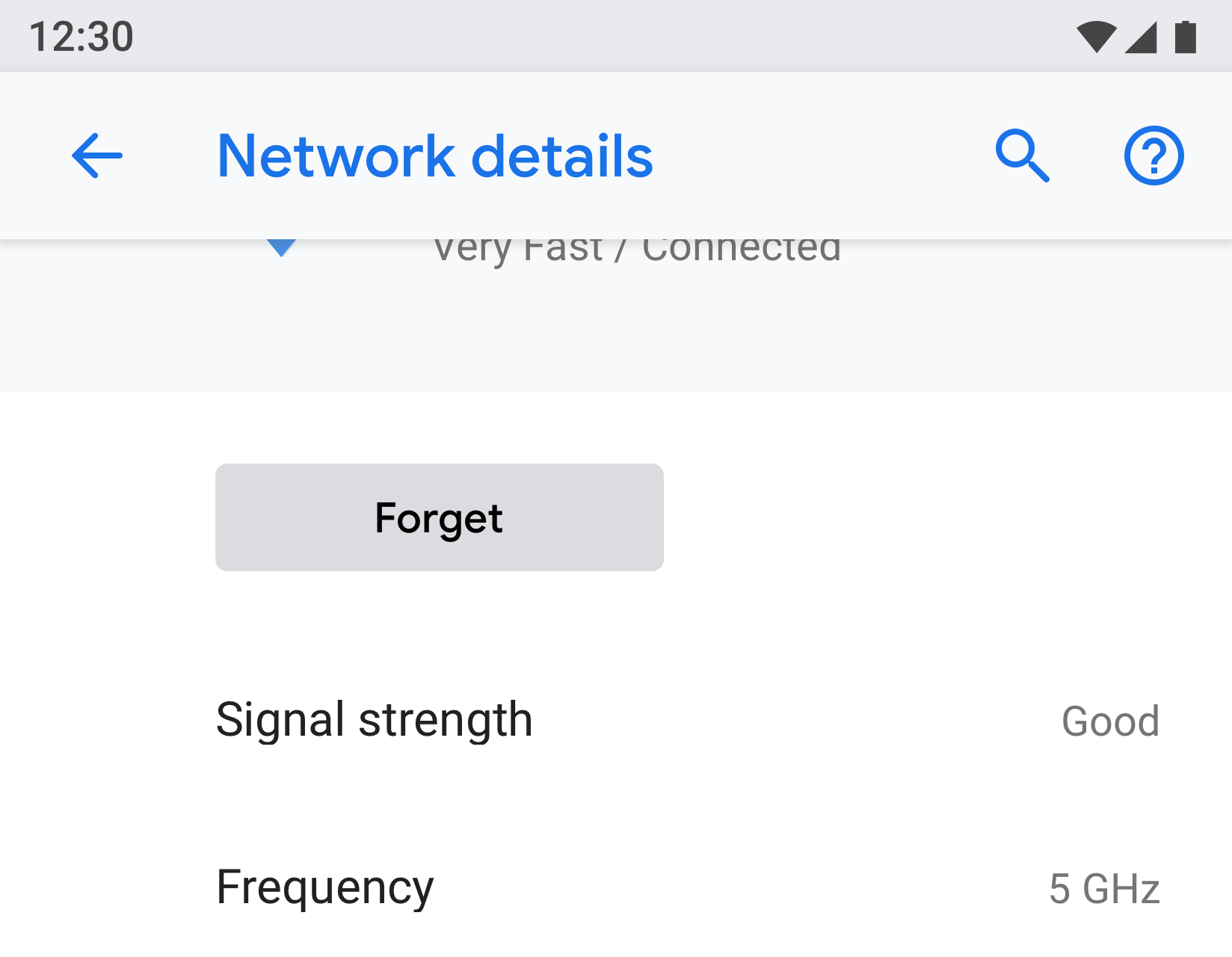Tap the 12:30 clock in the status bar

pyautogui.click(x=81, y=37)
